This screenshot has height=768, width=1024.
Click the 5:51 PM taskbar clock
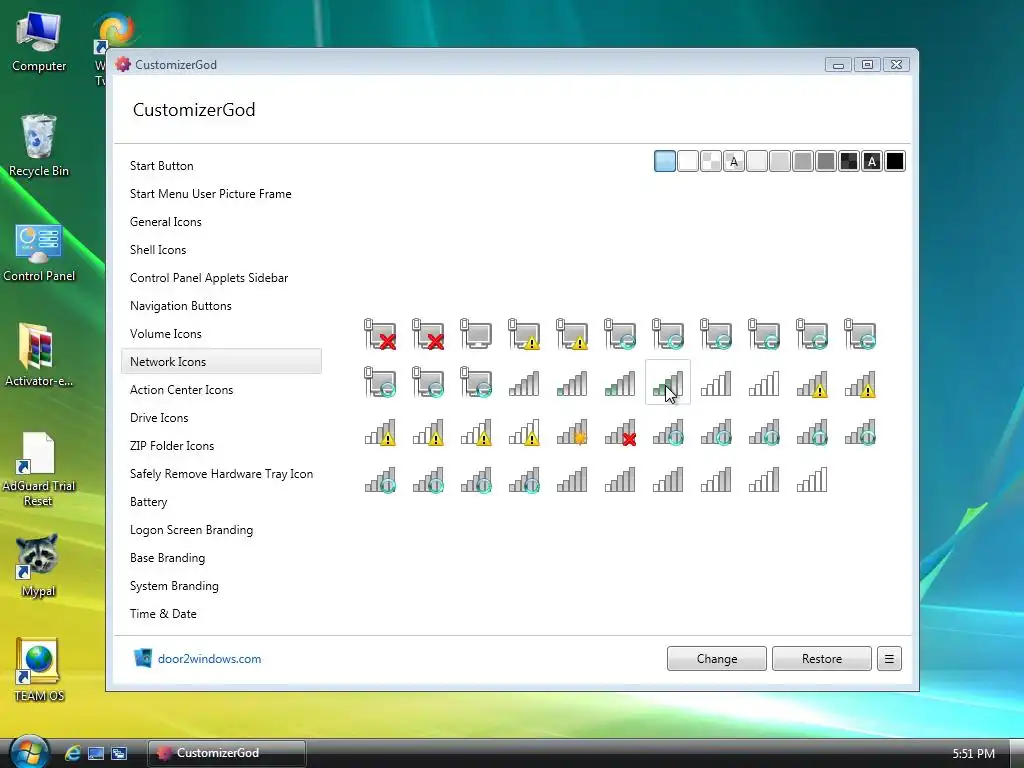click(973, 754)
